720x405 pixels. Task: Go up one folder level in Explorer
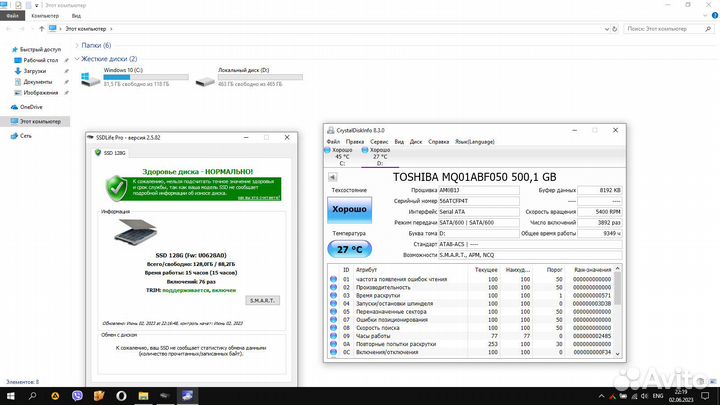41,28
